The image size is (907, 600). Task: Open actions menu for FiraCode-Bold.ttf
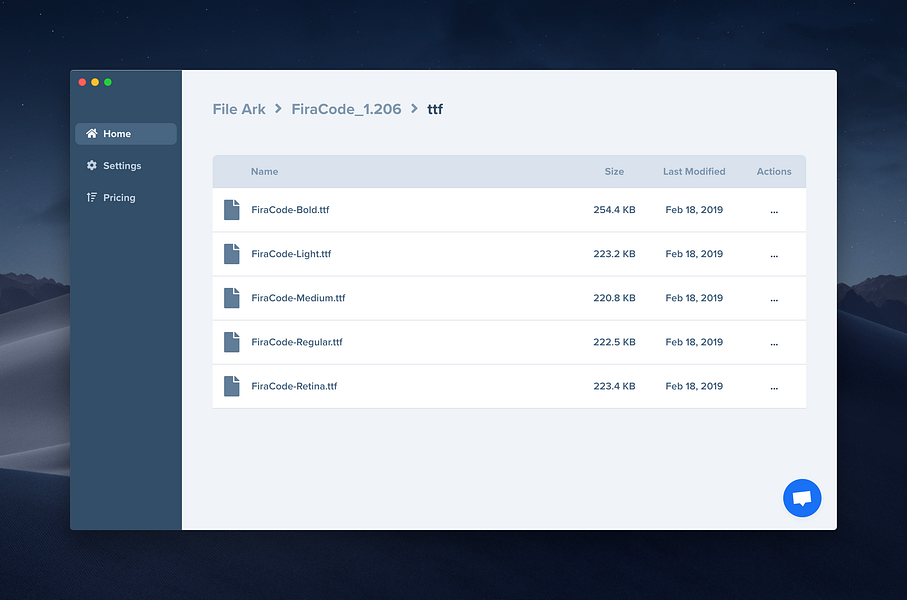point(774,210)
